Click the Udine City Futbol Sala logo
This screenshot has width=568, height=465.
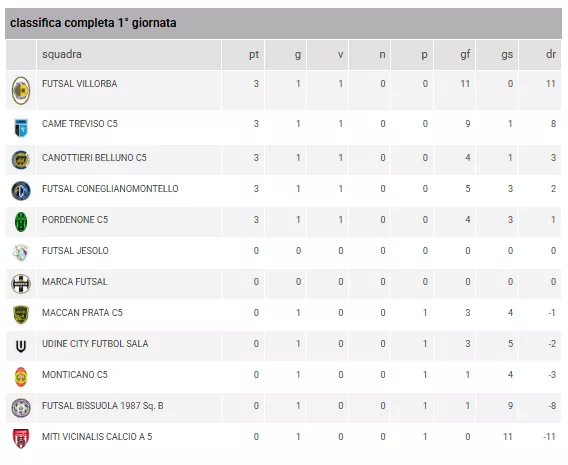click(21, 346)
